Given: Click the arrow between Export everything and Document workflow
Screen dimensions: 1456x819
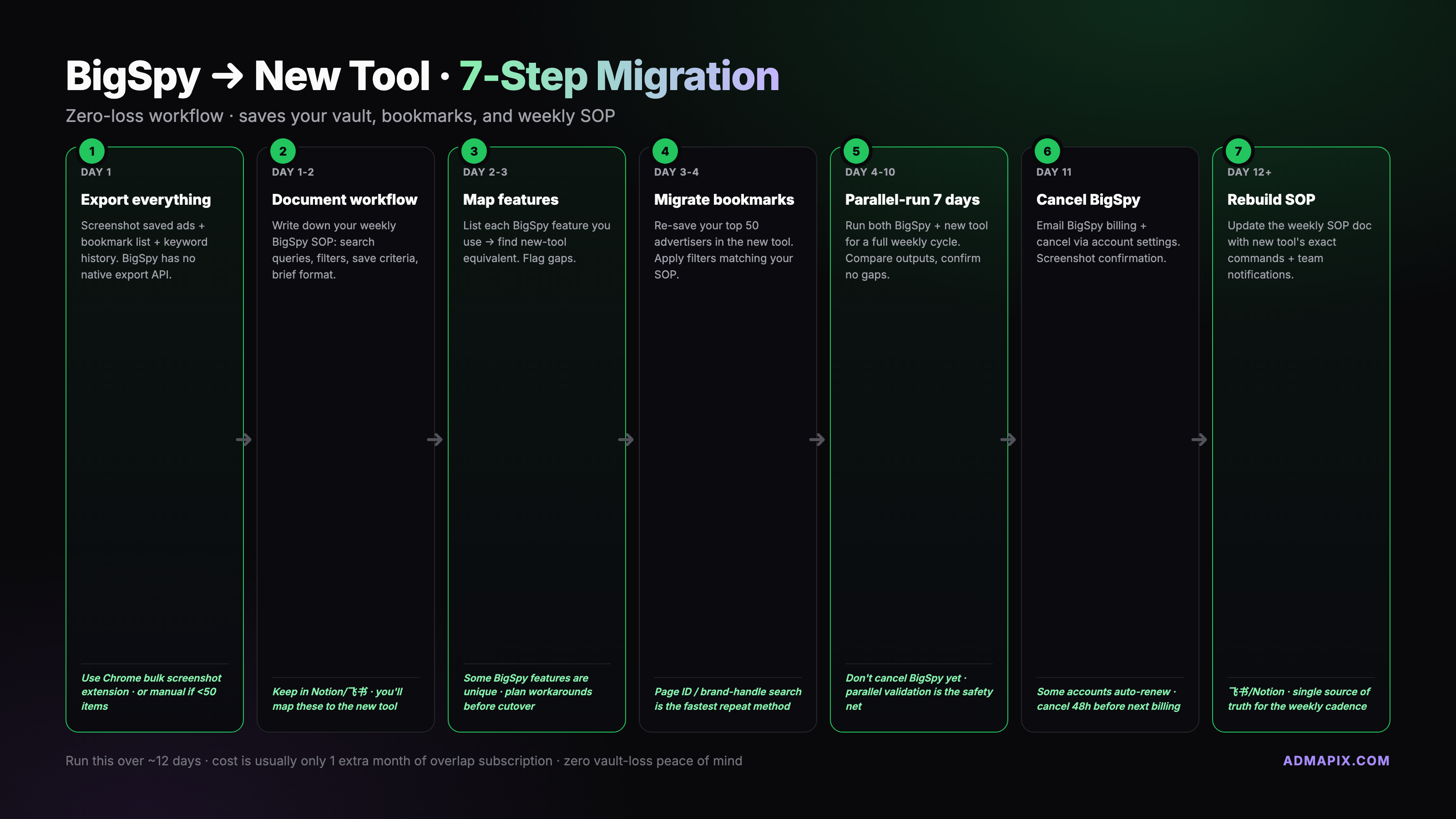Looking at the screenshot, I should (243, 439).
